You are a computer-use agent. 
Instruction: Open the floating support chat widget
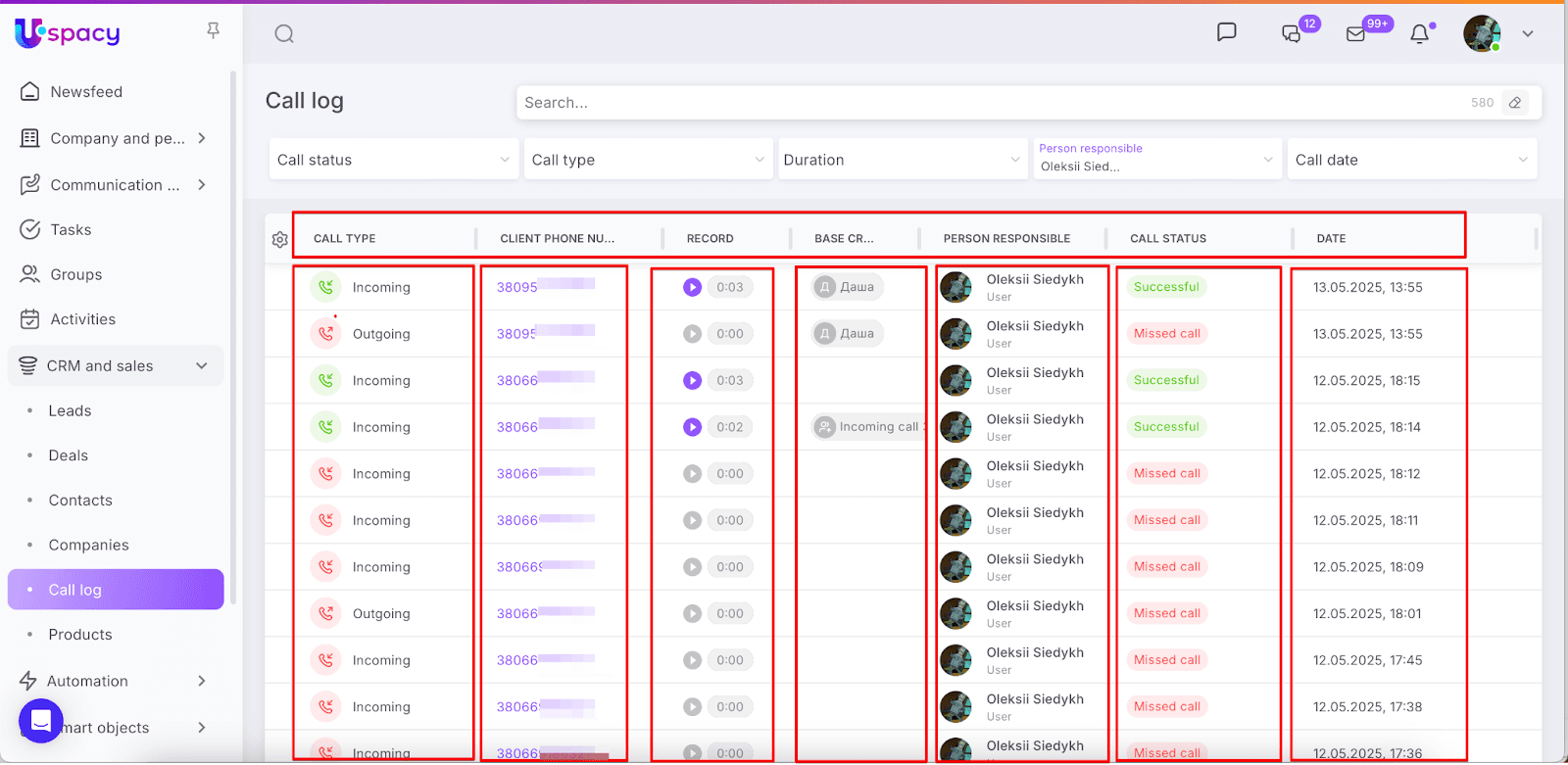click(41, 721)
